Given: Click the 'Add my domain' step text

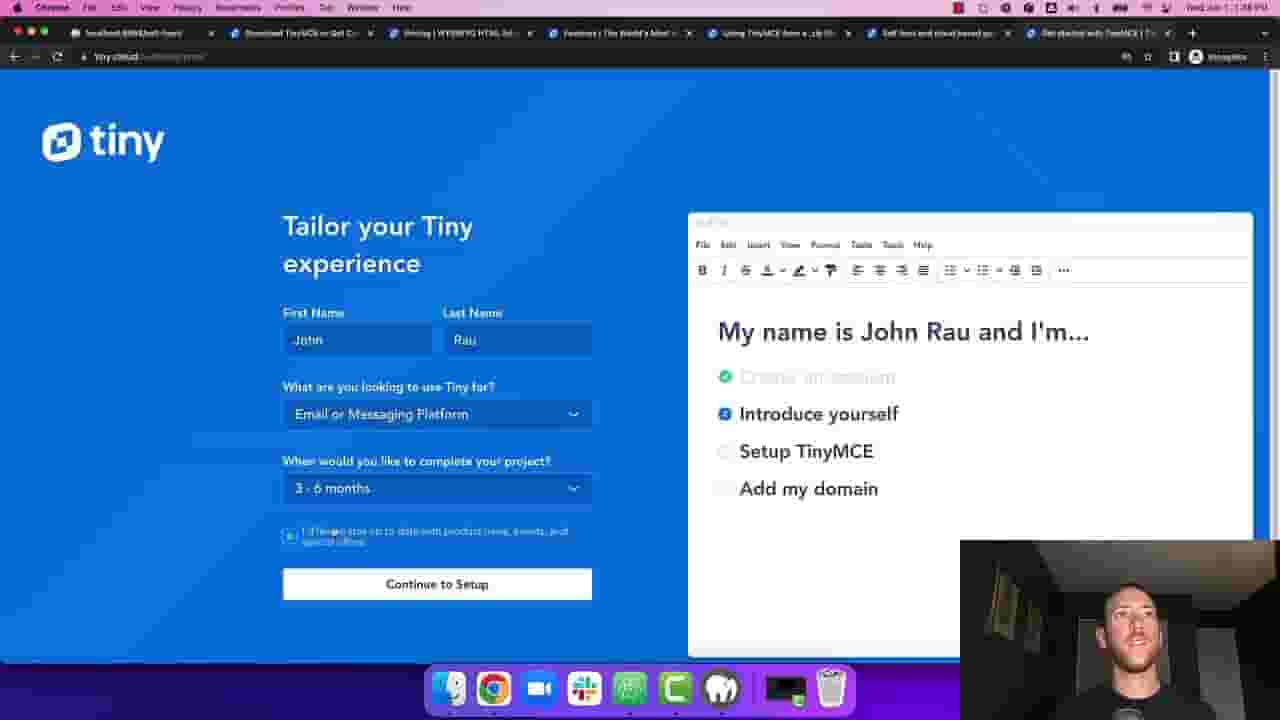Looking at the screenshot, I should click(x=808, y=489).
